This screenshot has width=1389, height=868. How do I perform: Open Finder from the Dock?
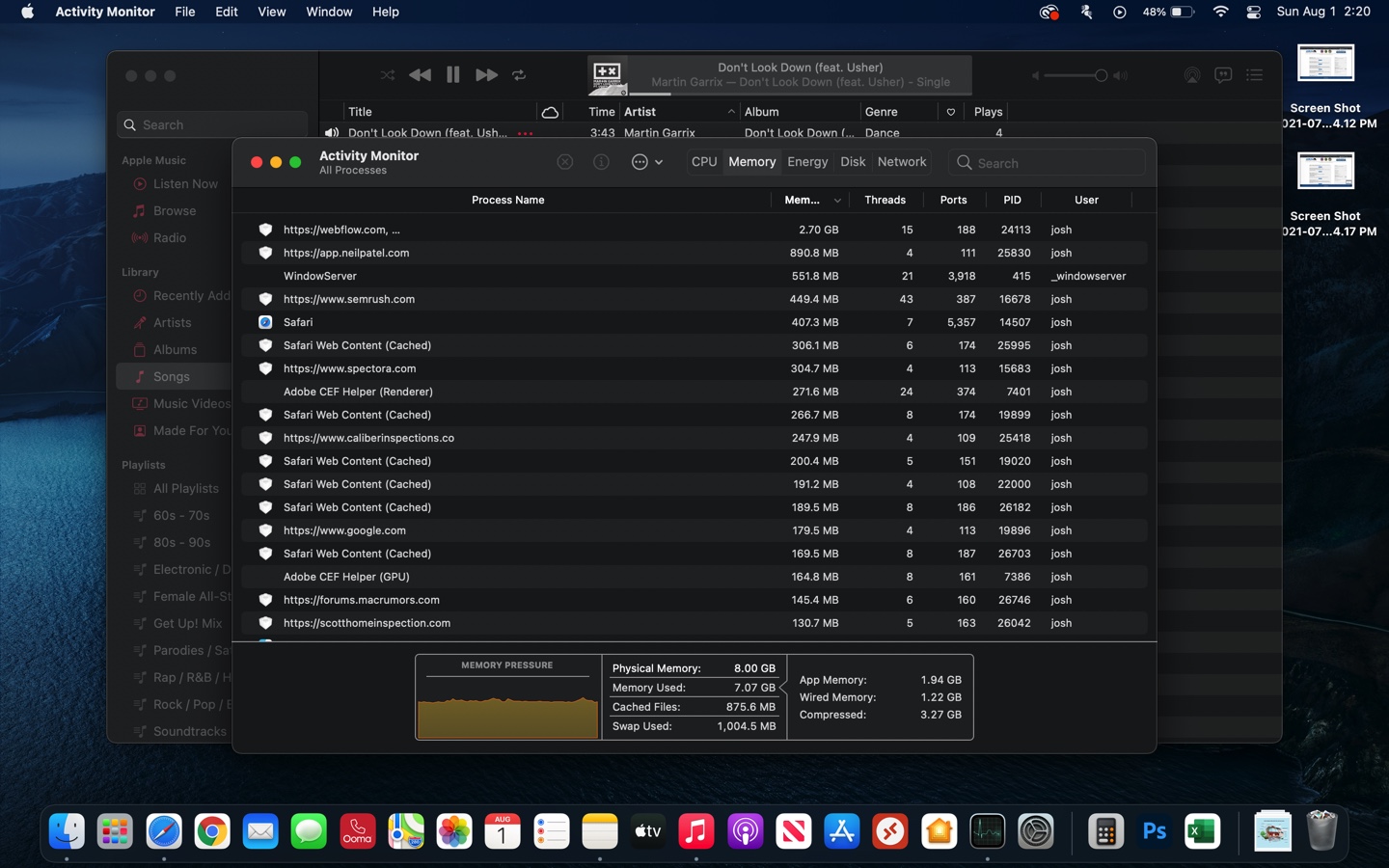67,831
